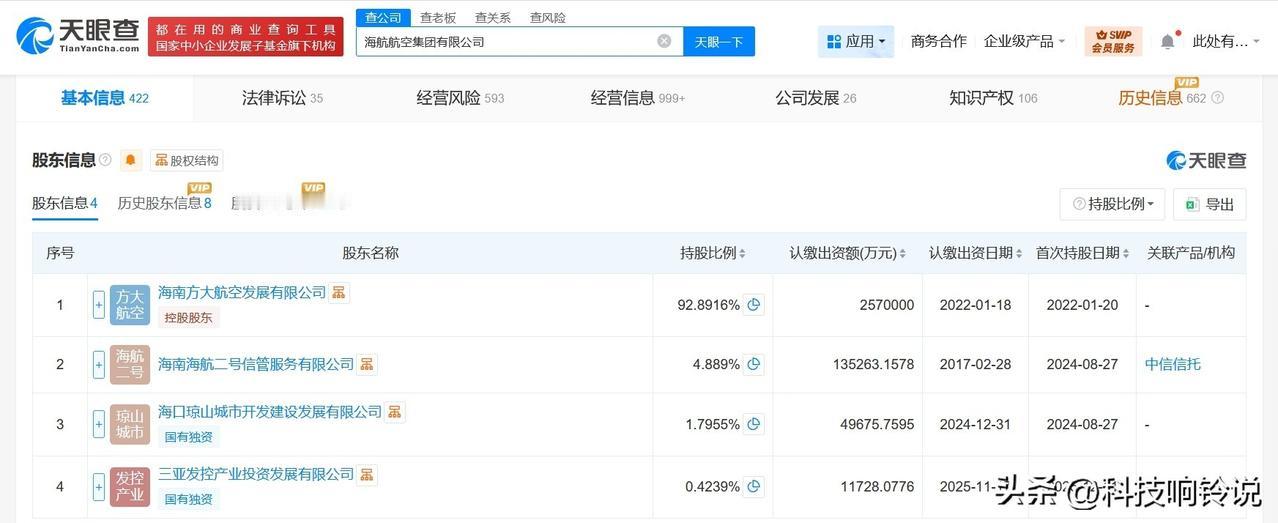Open the notification bell in the header
The height and width of the screenshot is (523, 1278).
coord(1167,41)
